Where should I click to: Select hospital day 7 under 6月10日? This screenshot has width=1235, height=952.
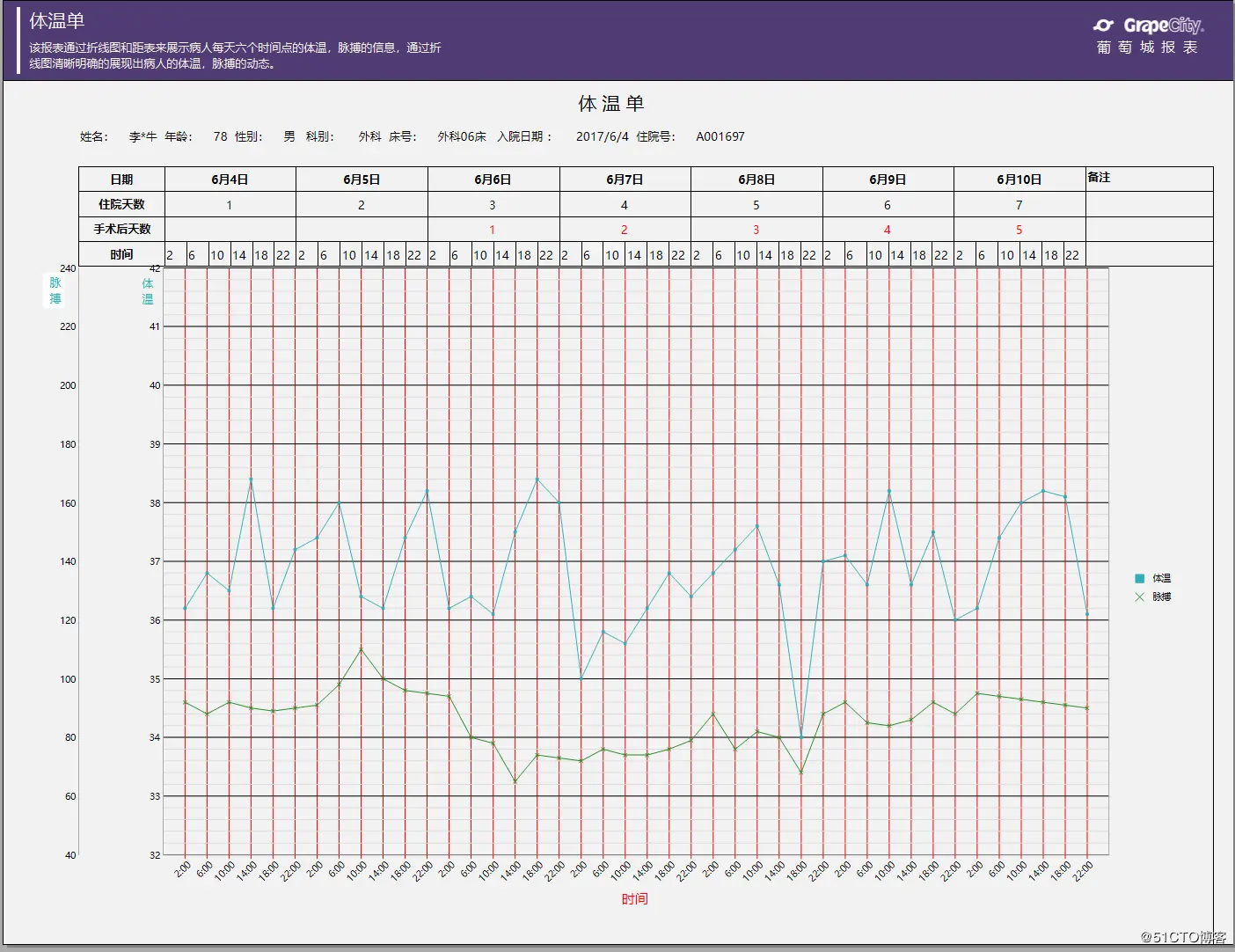tap(1019, 205)
